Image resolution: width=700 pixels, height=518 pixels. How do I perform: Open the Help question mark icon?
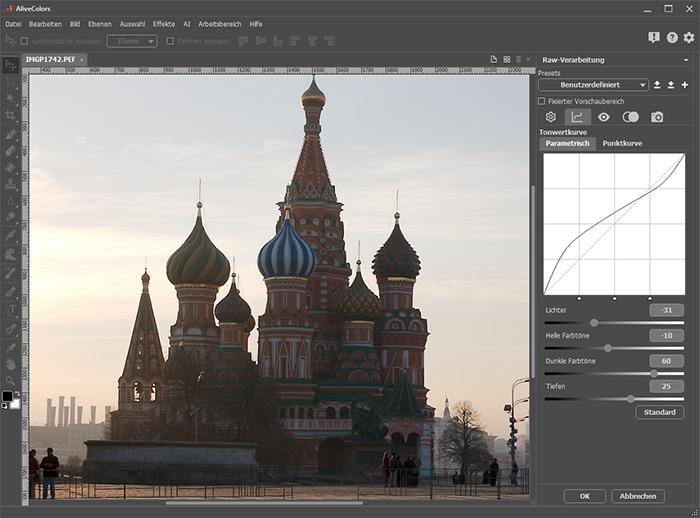672,38
